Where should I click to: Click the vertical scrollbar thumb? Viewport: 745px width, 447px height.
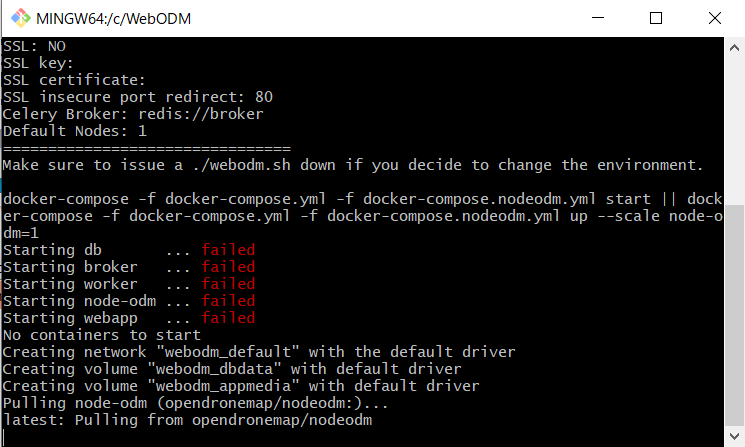tap(735, 315)
